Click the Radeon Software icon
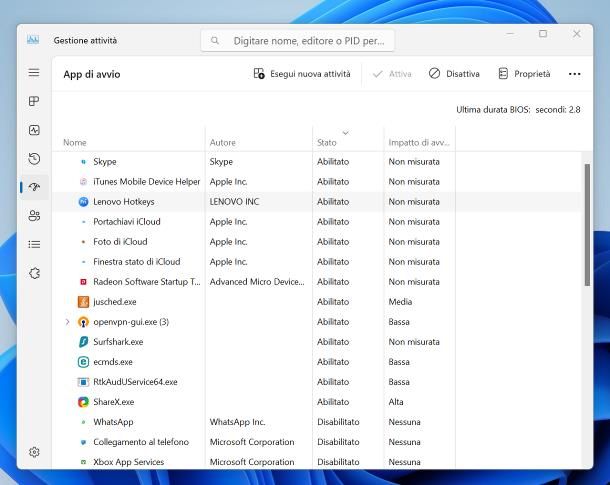The image size is (610, 485). pos(83,282)
